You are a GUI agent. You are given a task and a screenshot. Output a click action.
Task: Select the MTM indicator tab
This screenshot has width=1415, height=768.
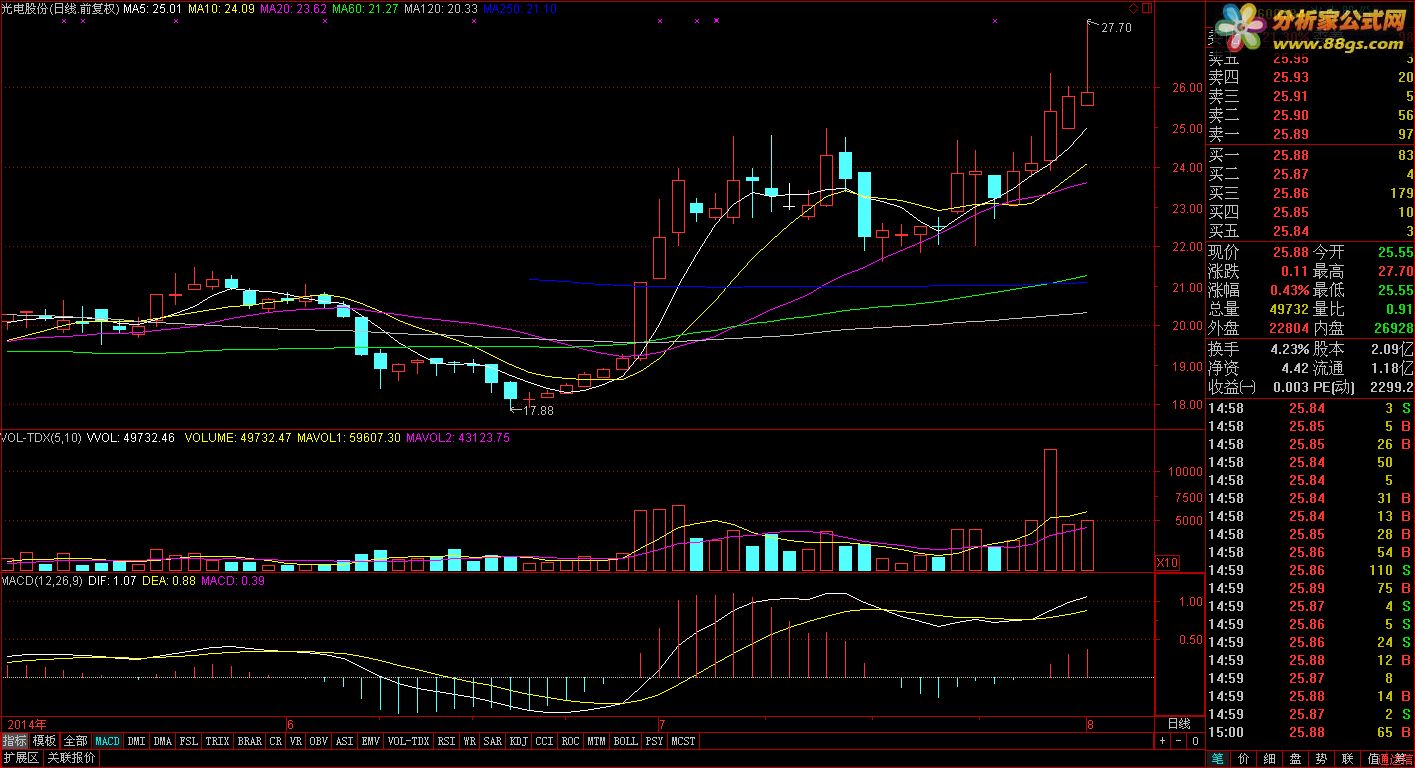[596, 741]
